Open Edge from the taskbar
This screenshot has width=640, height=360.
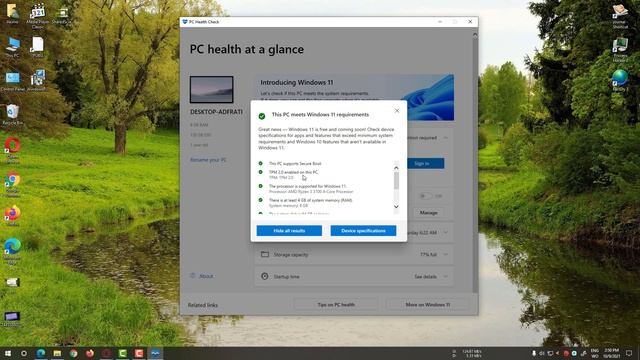point(41,353)
